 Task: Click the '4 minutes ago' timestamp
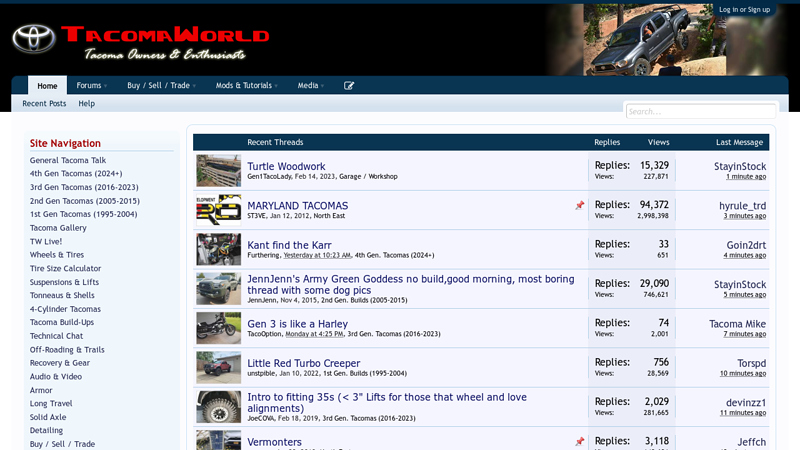click(744, 255)
